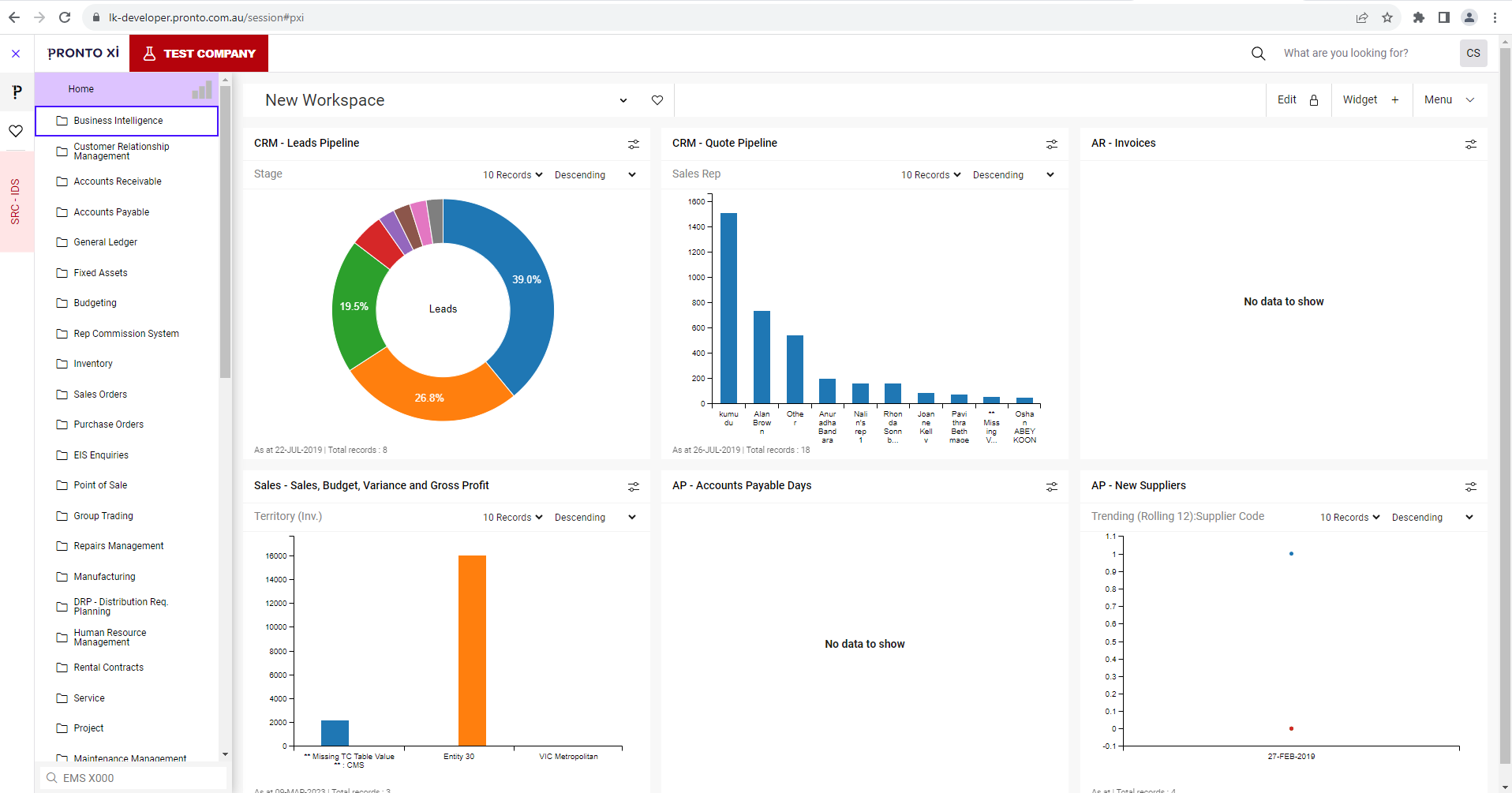Open settings icon on AP - New Suppliers widget

[1470, 487]
